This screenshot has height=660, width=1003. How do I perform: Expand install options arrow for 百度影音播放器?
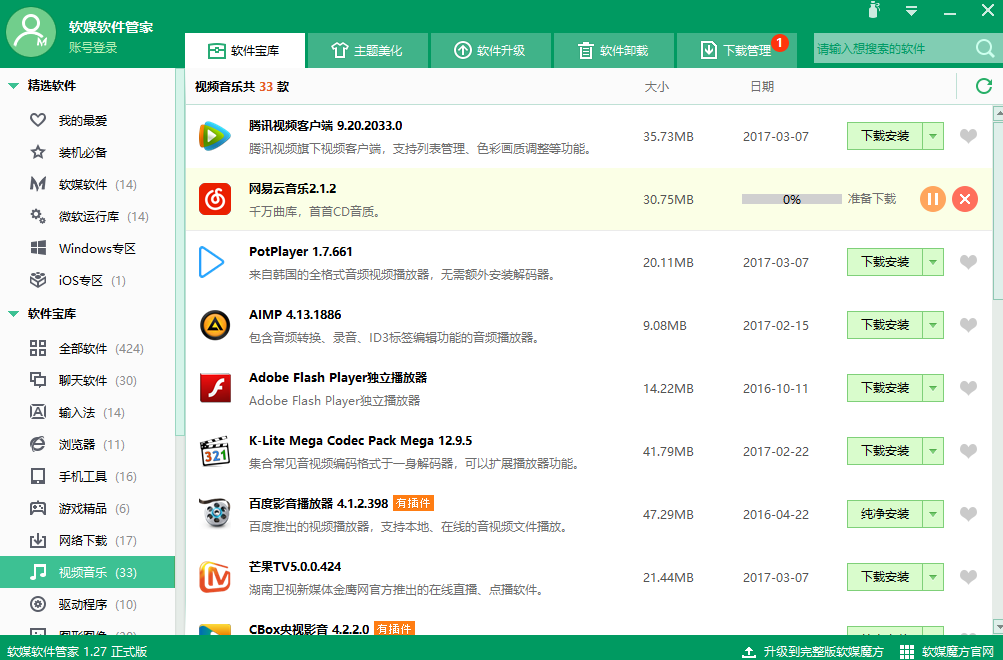(933, 514)
